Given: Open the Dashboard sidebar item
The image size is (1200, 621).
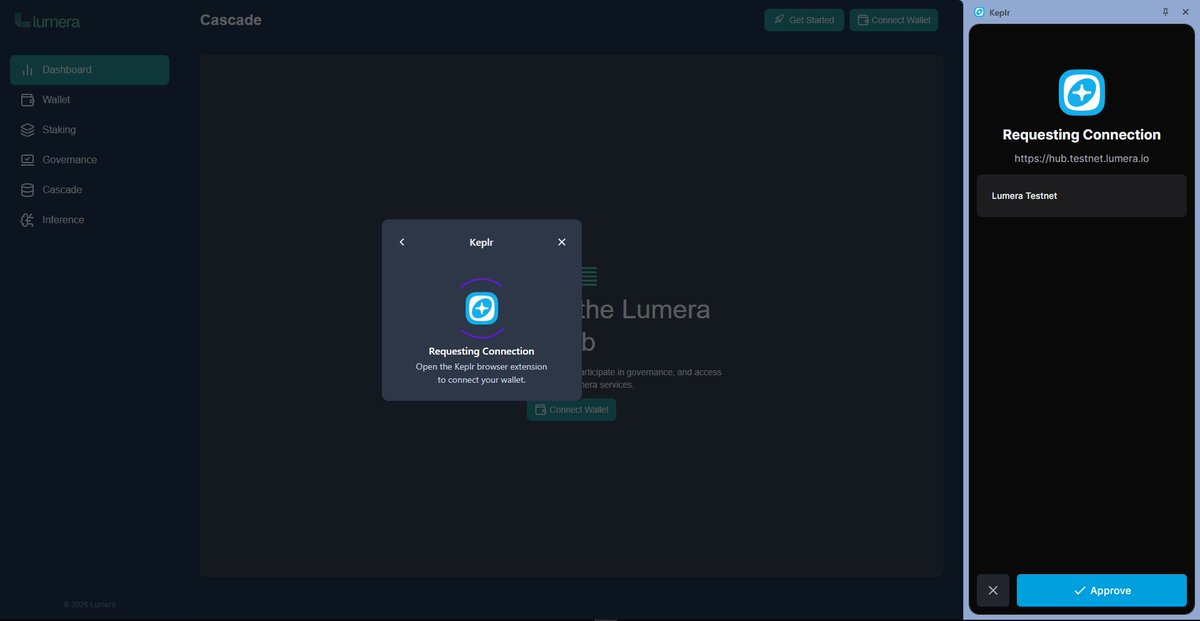Looking at the screenshot, I should click(x=89, y=70).
